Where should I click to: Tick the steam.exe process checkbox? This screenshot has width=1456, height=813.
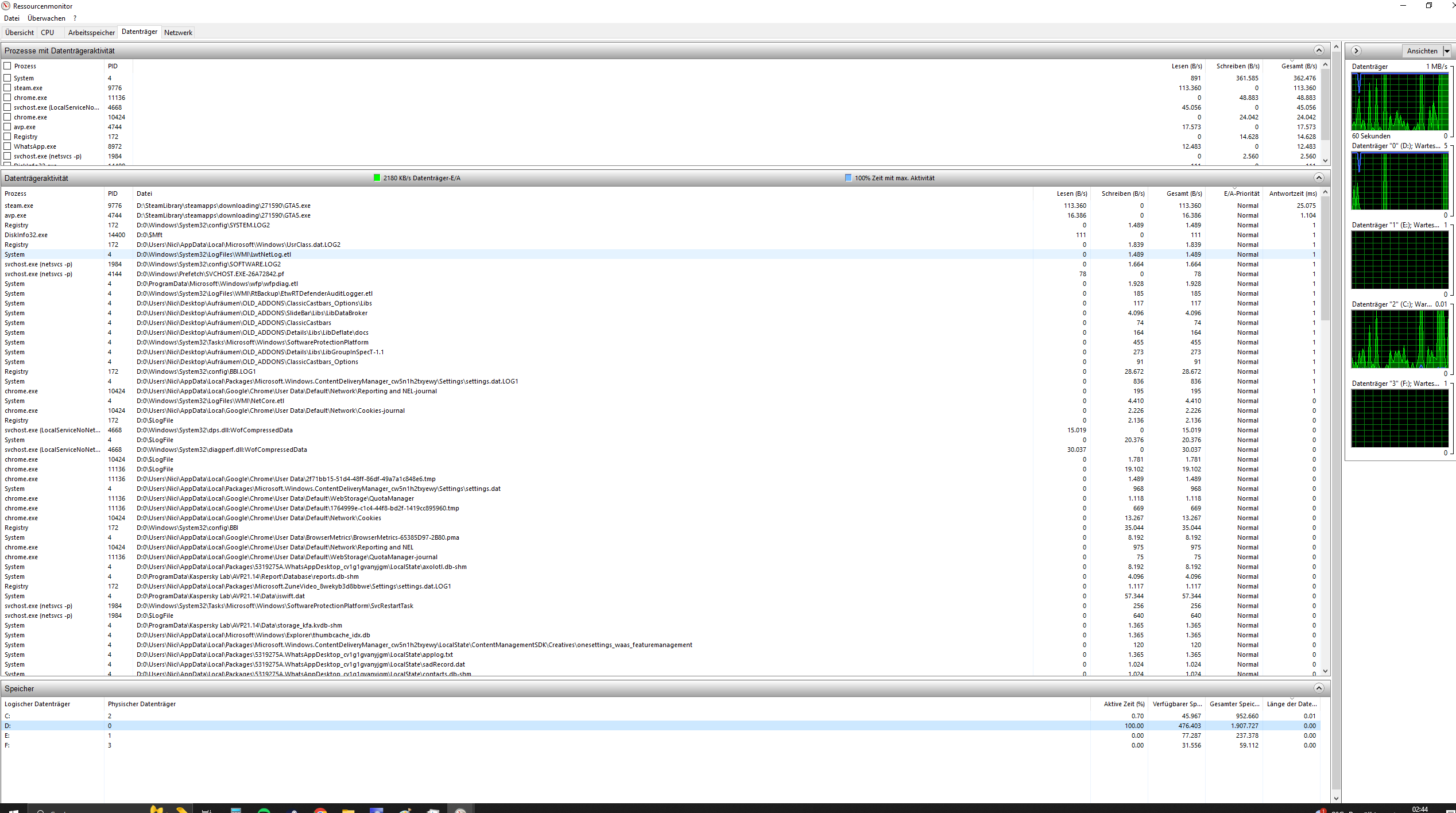tap(7, 88)
